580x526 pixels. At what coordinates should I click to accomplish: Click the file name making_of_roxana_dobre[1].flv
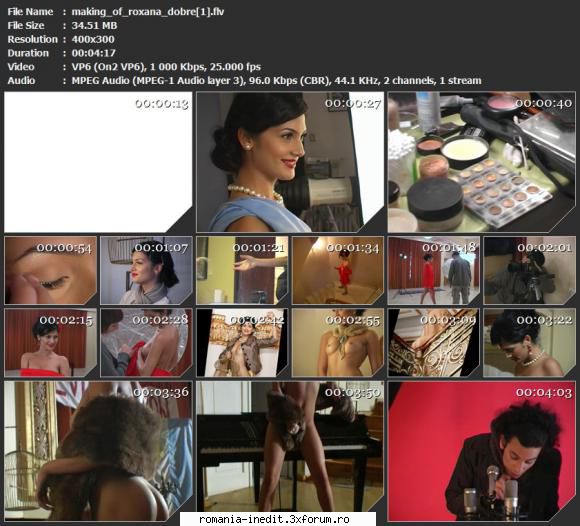click(148, 12)
